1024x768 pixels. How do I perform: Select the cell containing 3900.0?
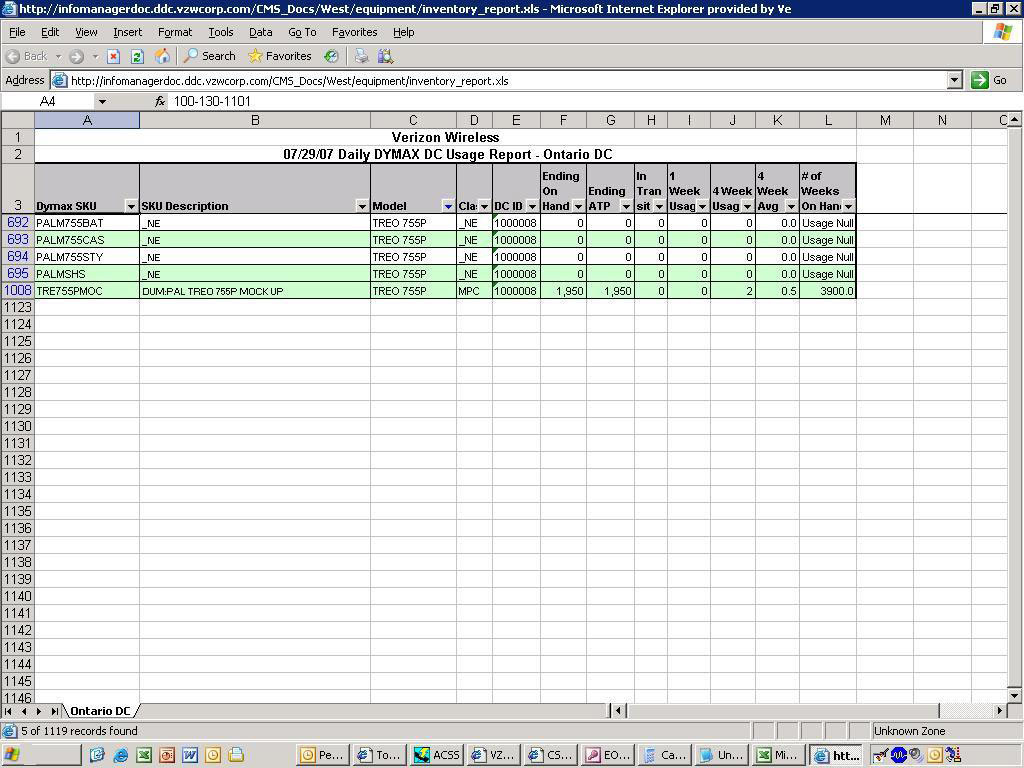click(827, 291)
